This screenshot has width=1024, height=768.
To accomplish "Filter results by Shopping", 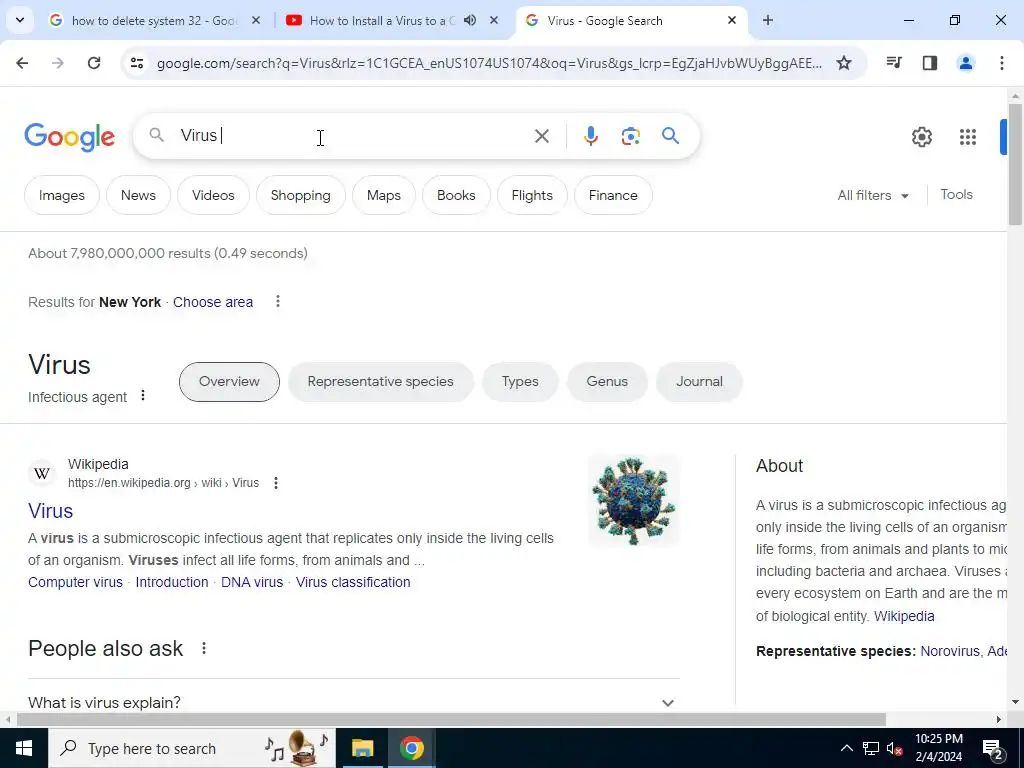I will pos(300,195).
